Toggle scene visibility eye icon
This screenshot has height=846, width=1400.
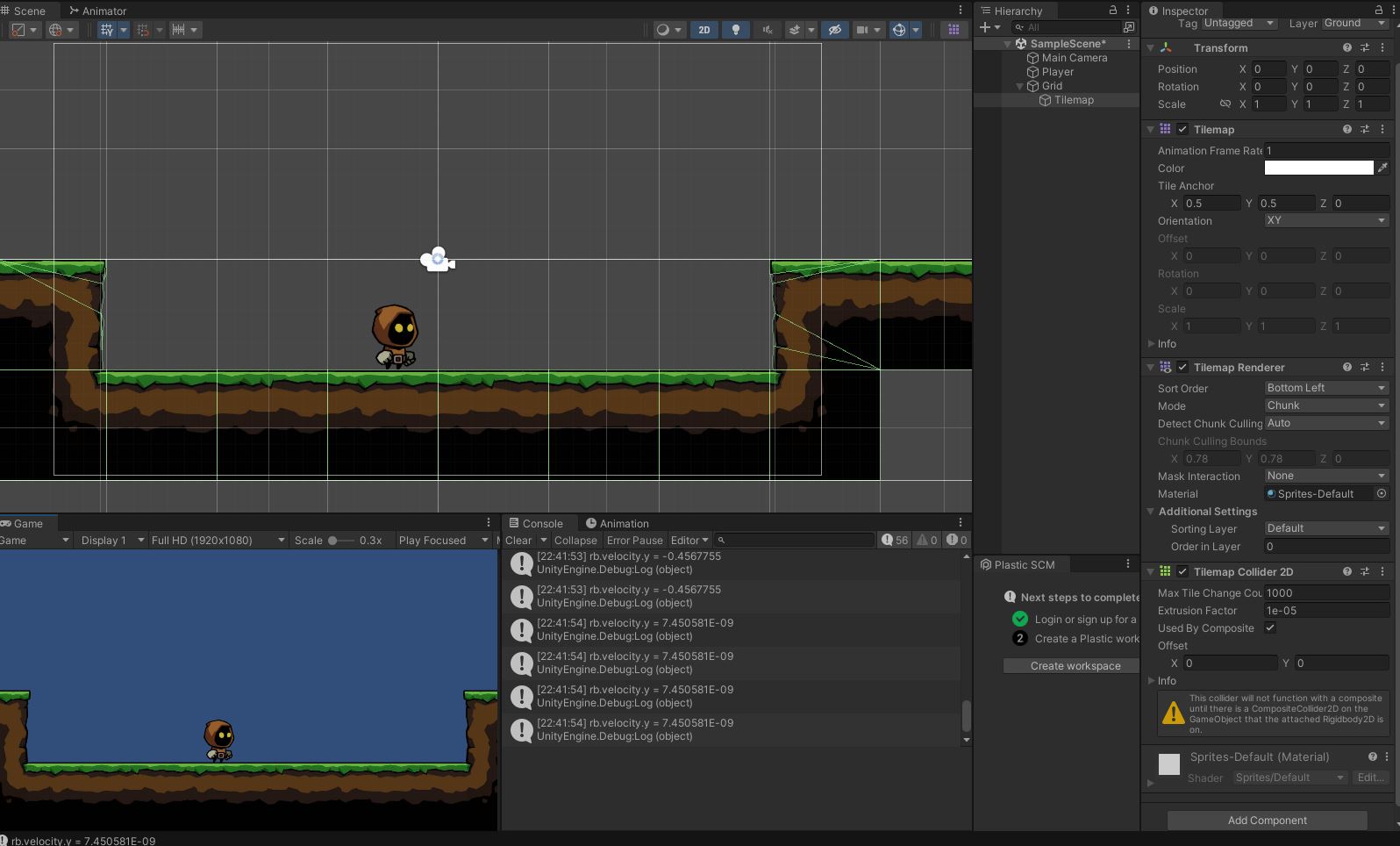[834, 30]
